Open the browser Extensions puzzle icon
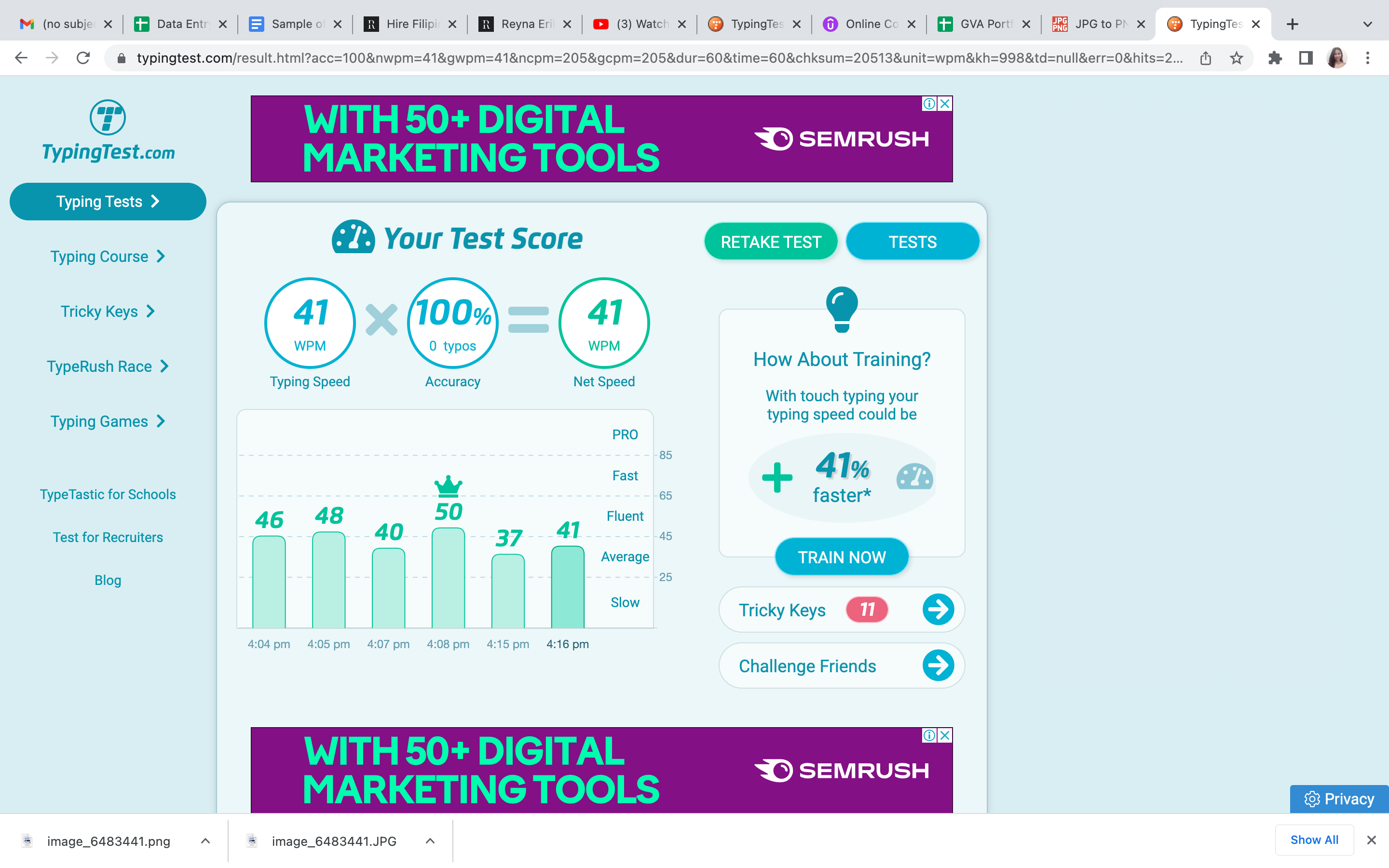 click(x=1275, y=58)
